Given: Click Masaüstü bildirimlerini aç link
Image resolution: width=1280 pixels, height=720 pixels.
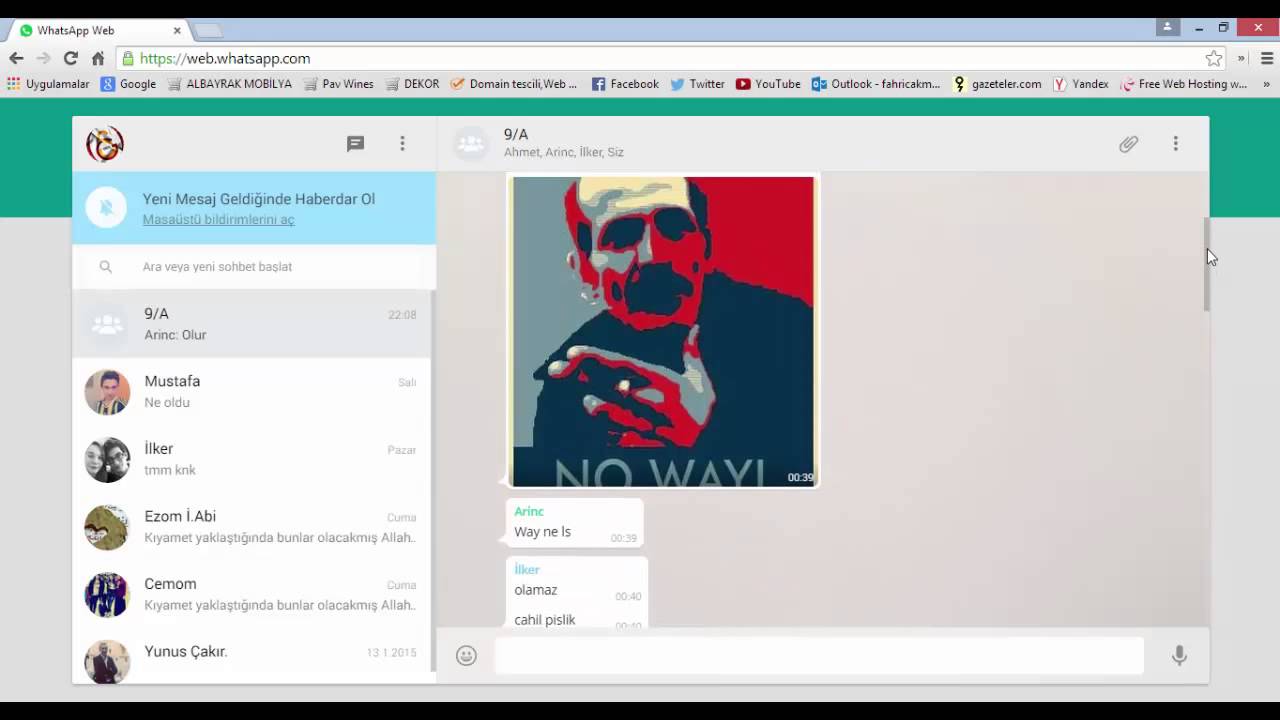Looking at the screenshot, I should (218, 220).
